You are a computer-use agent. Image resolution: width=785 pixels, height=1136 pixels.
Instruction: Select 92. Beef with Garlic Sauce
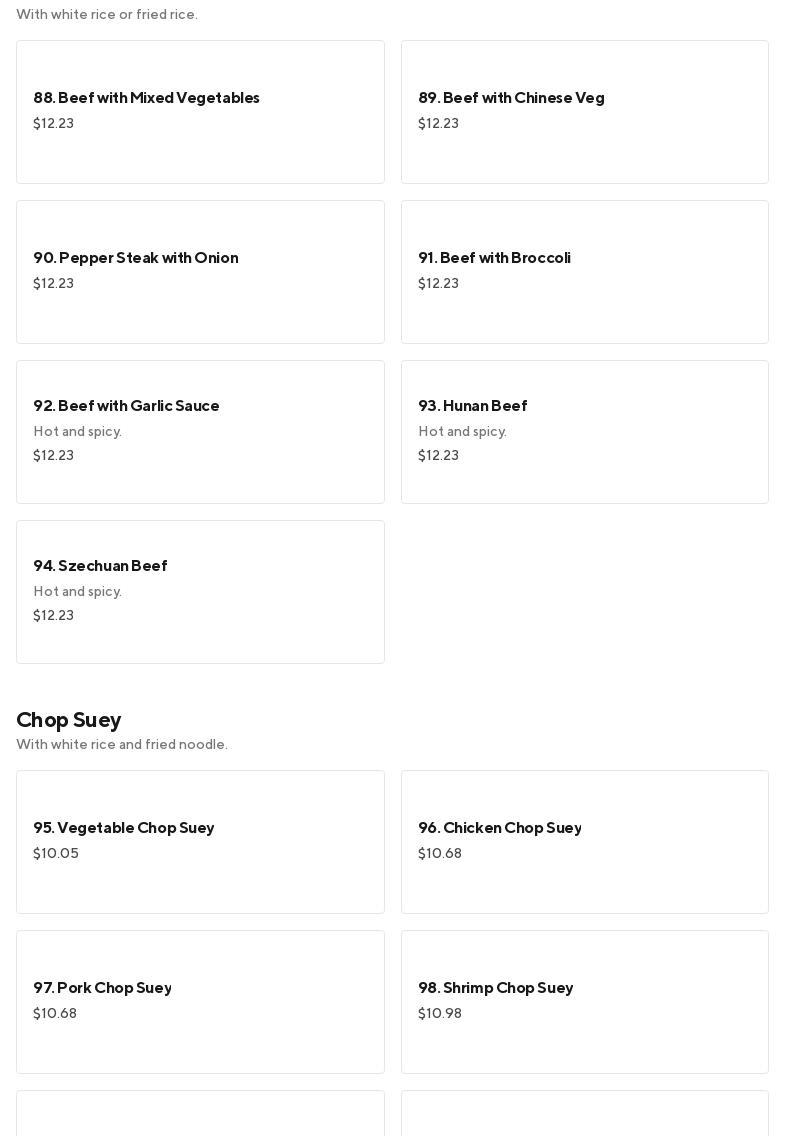pyautogui.click(x=200, y=432)
